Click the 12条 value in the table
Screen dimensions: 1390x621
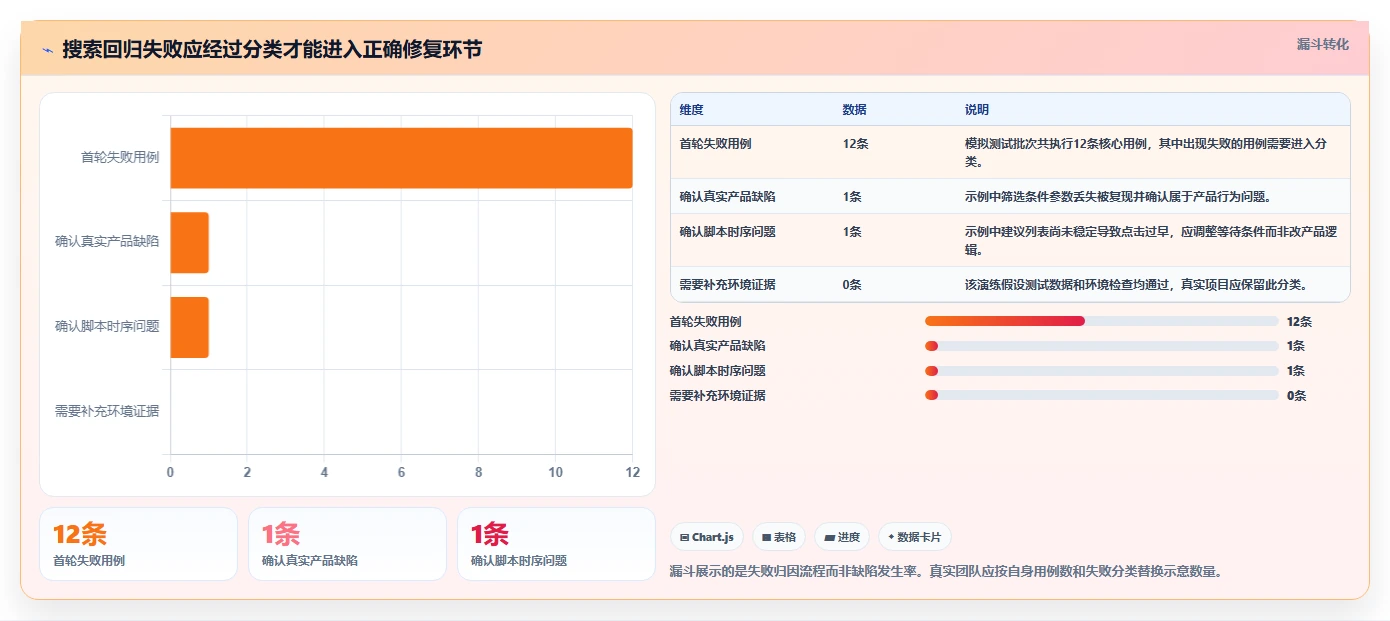coord(855,144)
